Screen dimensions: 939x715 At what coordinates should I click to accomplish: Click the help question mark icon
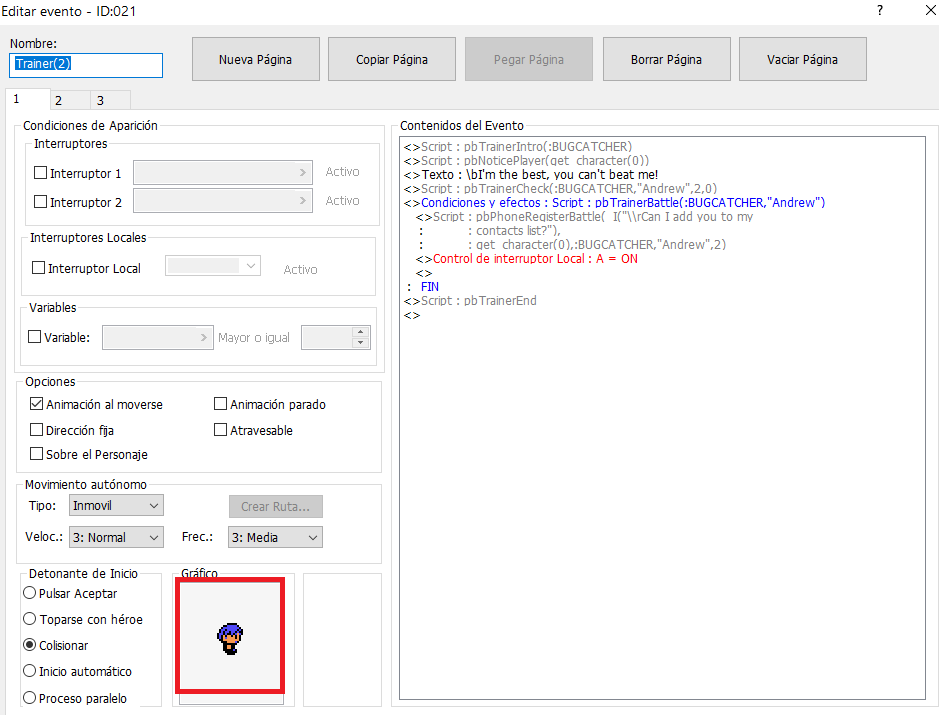879,11
